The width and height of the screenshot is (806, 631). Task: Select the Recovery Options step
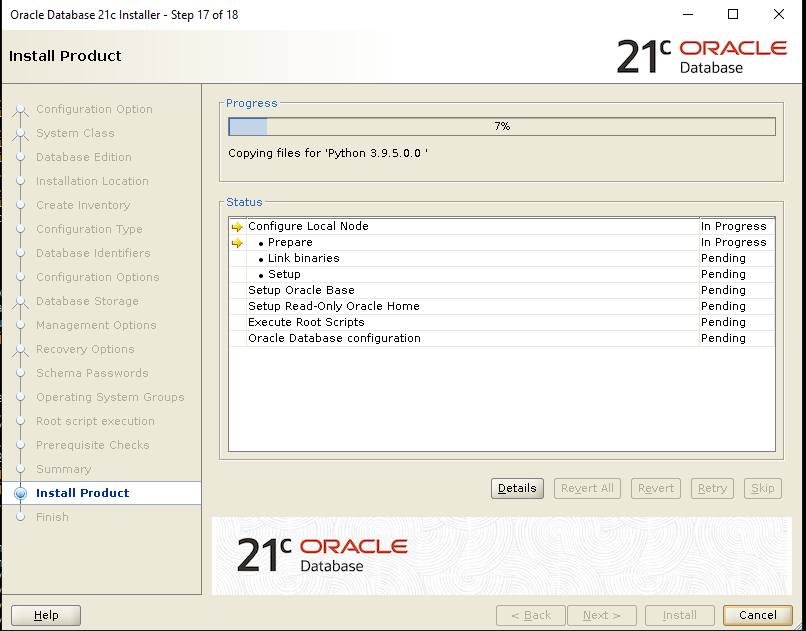tap(85, 349)
